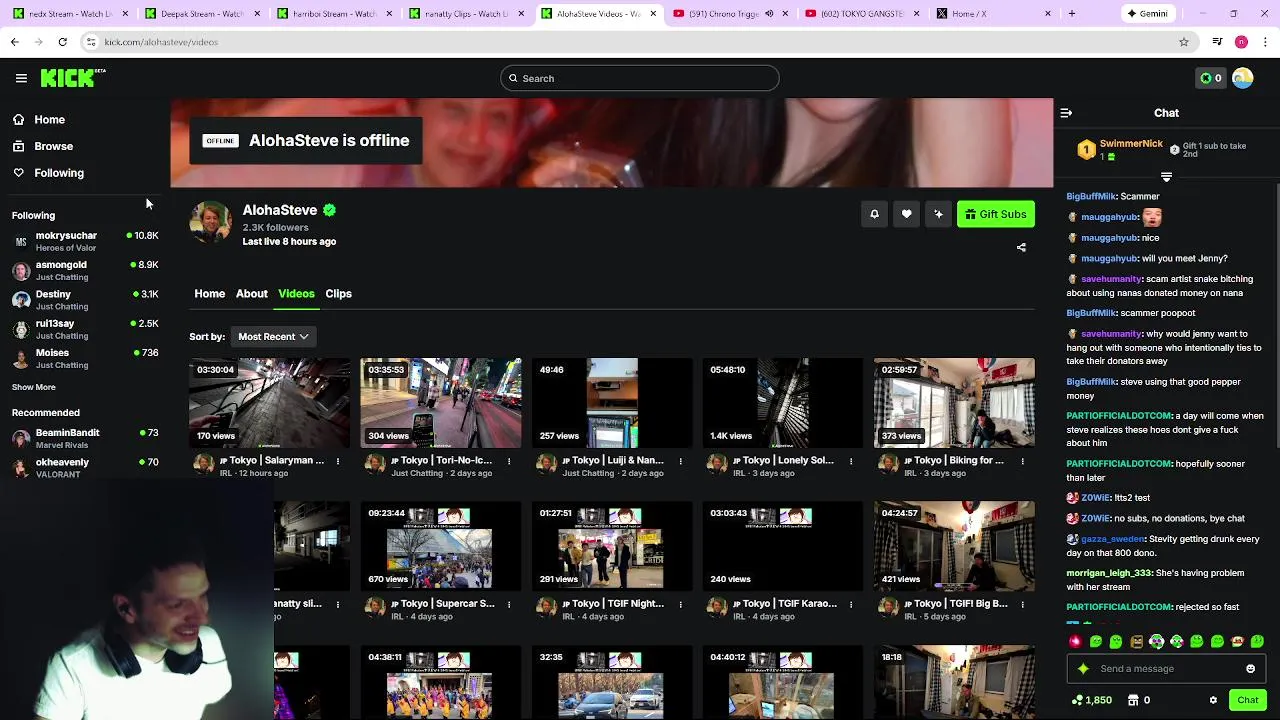The width and height of the screenshot is (1280, 720).
Task: Open options menu for TGIF Karao video
Action: pyautogui.click(x=851, y=604)
